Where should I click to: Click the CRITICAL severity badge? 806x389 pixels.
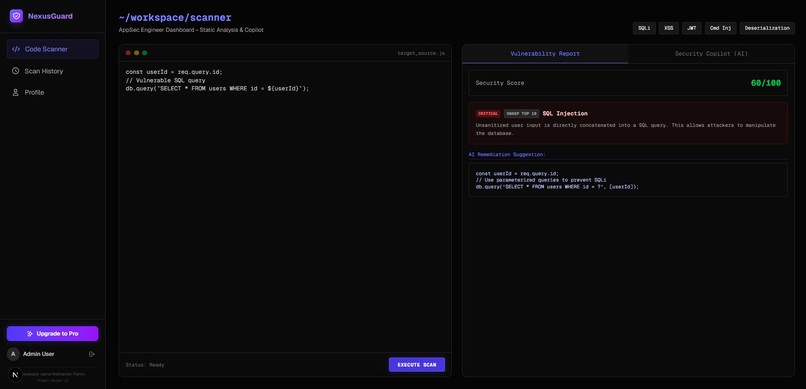(x=488, y=114)
